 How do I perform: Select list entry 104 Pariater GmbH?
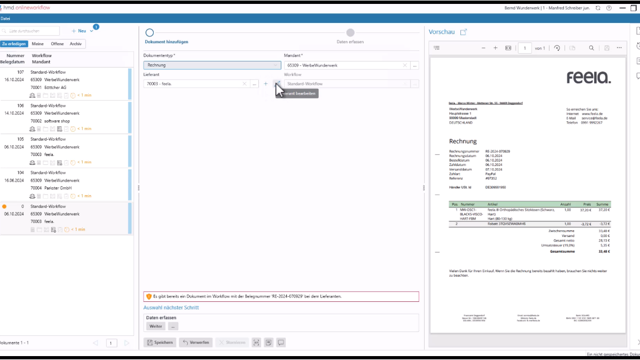click(65, 184)
